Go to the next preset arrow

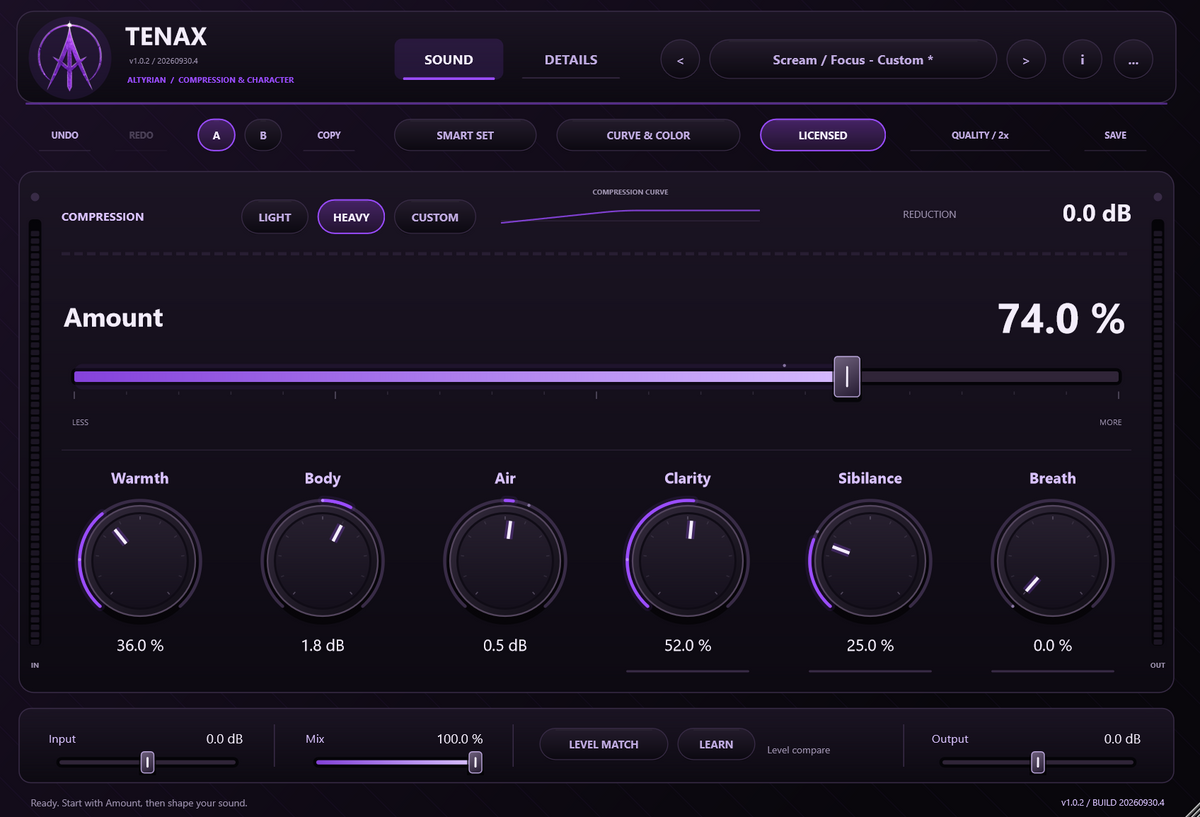tap(1026, 60)
